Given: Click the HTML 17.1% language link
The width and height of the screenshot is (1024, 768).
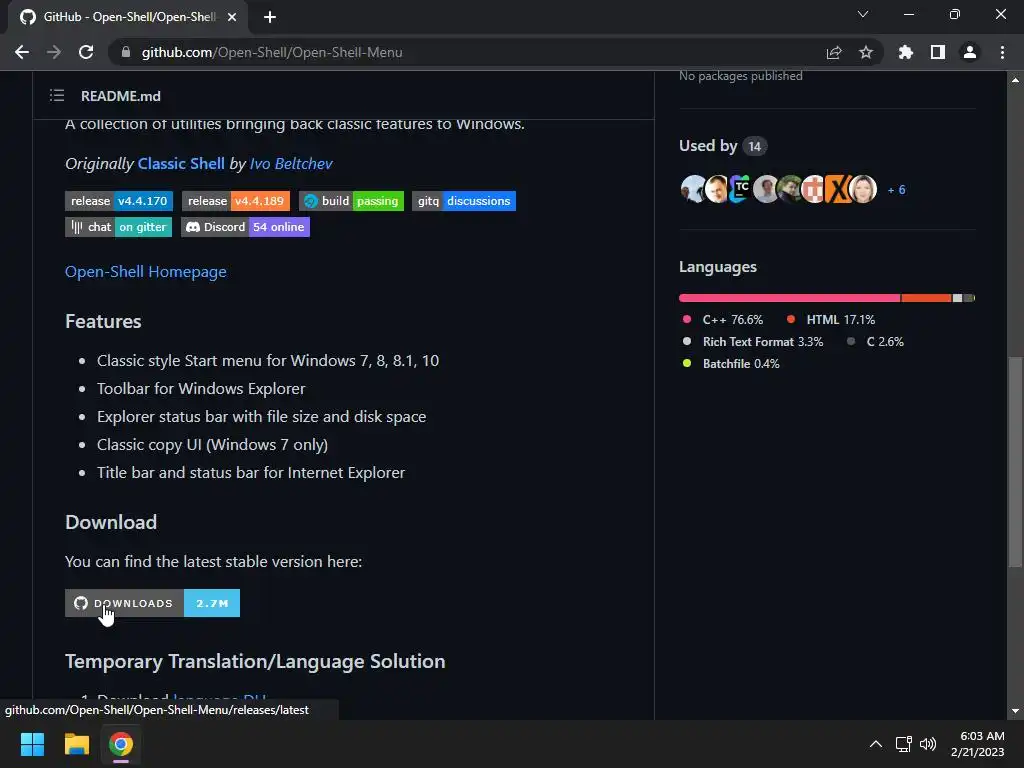Looking at the screenshot, I should (x=831, y=320).
